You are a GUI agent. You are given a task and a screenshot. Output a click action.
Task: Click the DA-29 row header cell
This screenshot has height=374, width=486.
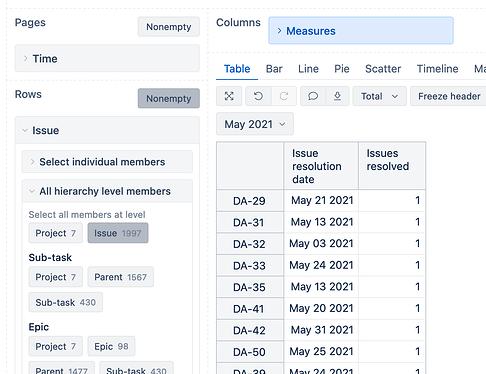click(x=250, y=201)
